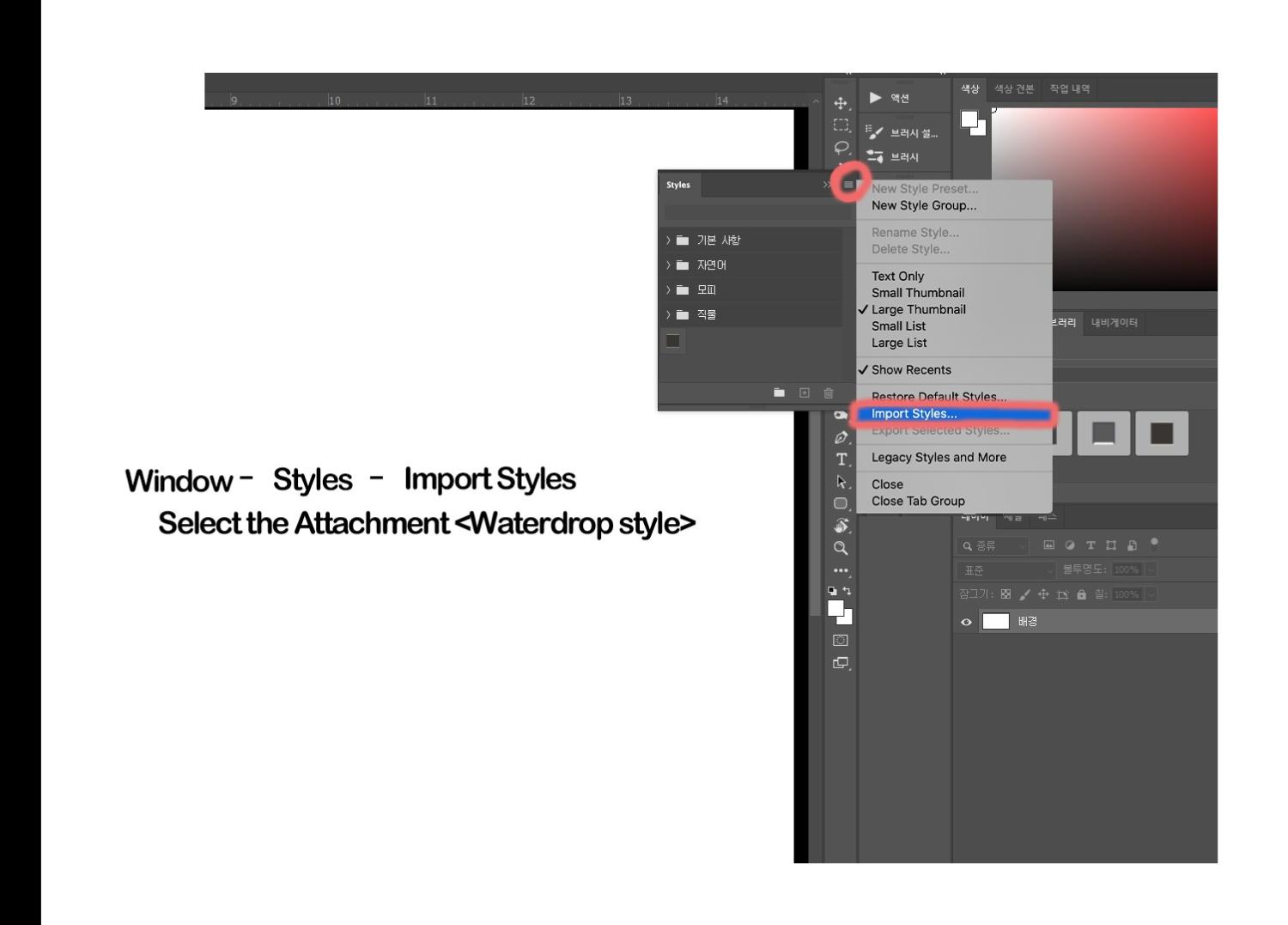Screen dimensions: 1288x925
Task: Open the 종류 layer kind filter dropdown
Action: [992, 545]
